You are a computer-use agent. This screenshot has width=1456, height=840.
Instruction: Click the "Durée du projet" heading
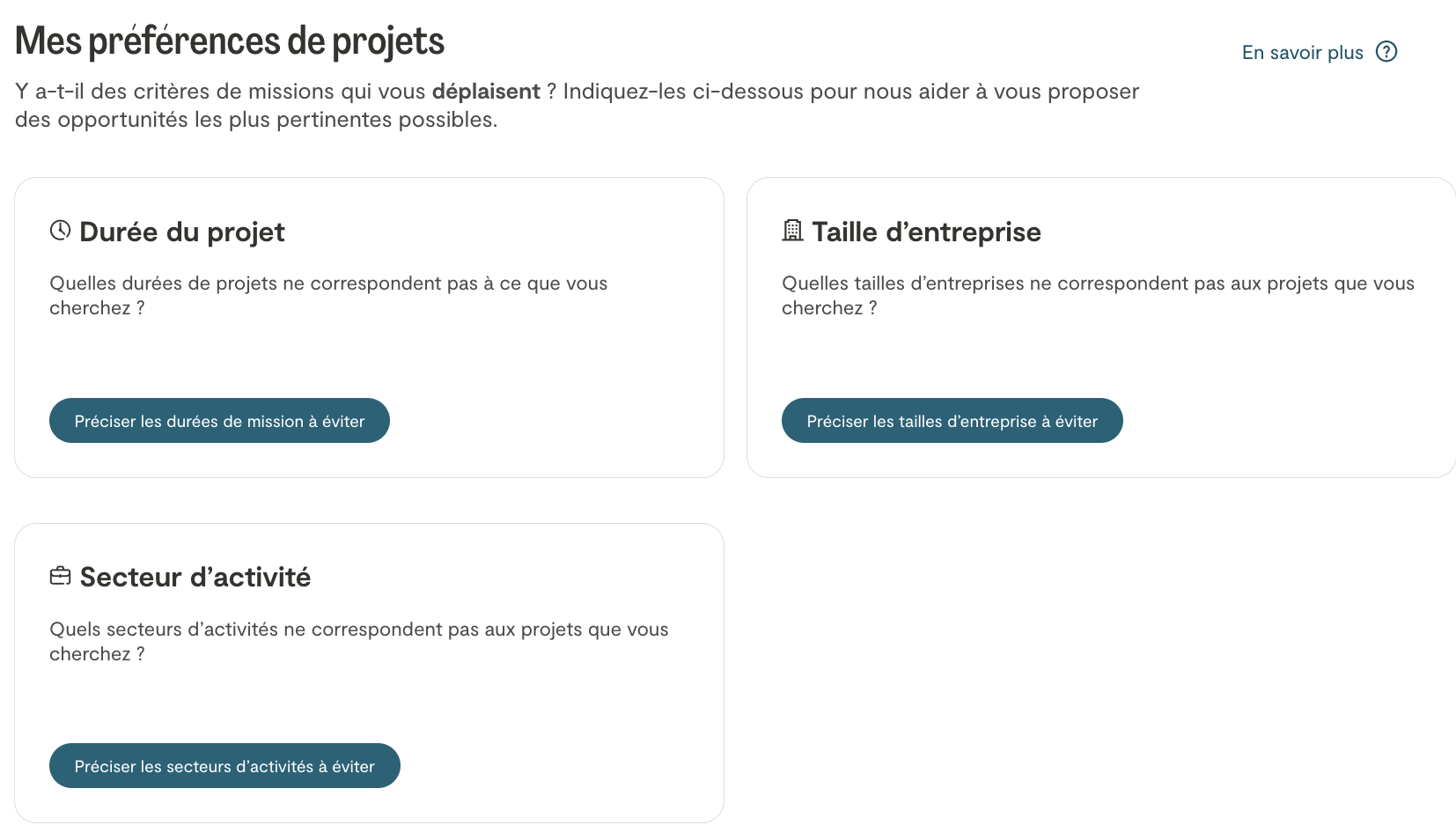tap(182, 232)
